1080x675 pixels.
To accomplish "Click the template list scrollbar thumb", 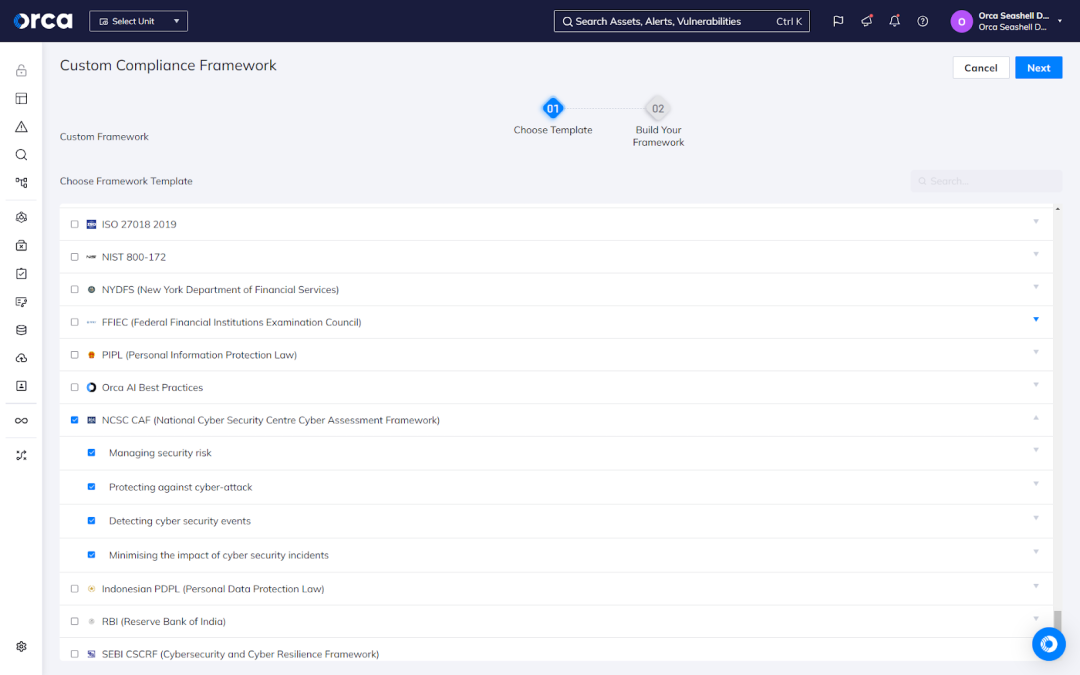I will click(1057, 620).
